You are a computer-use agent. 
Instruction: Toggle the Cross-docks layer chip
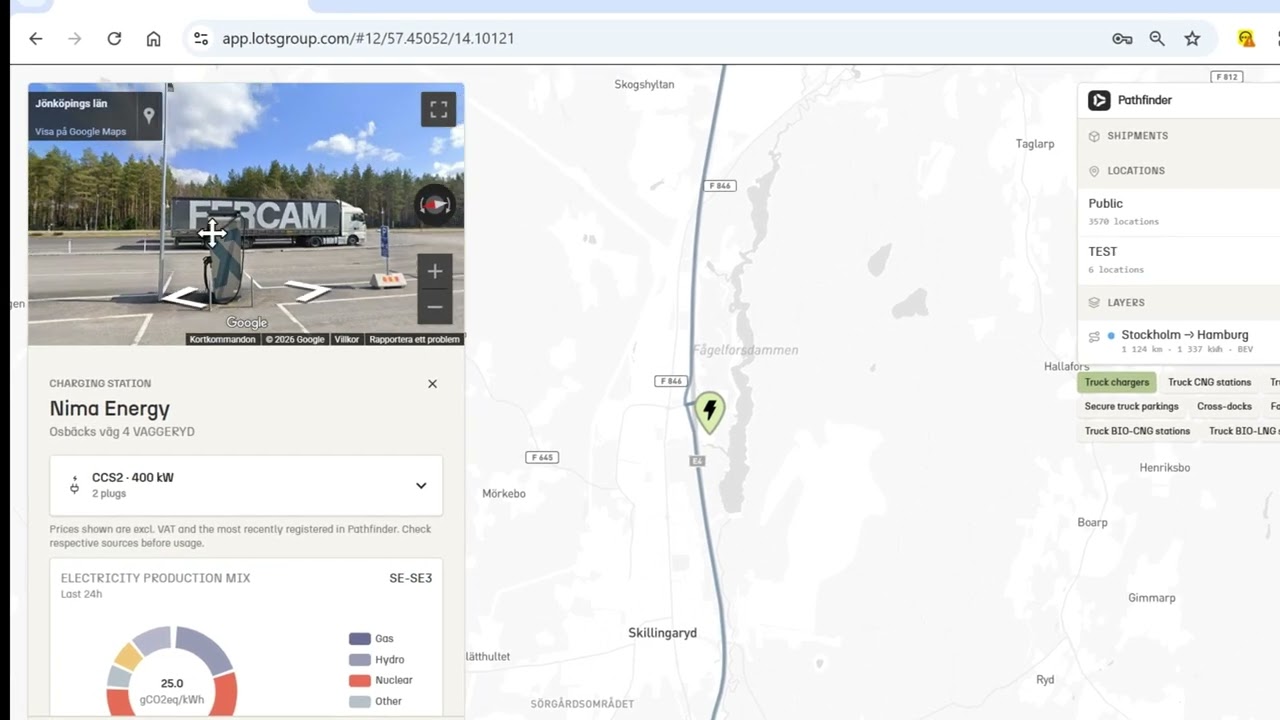(1224, 407)
